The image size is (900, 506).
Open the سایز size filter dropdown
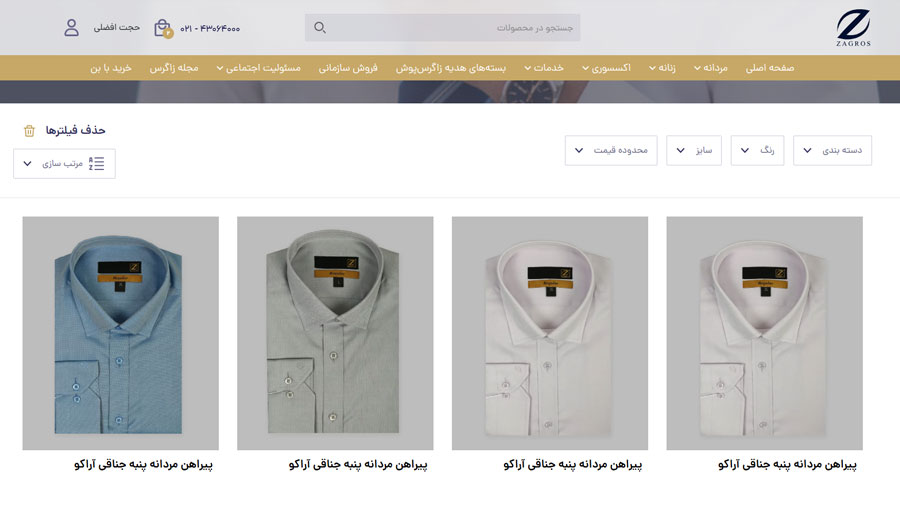pos(693,150)
